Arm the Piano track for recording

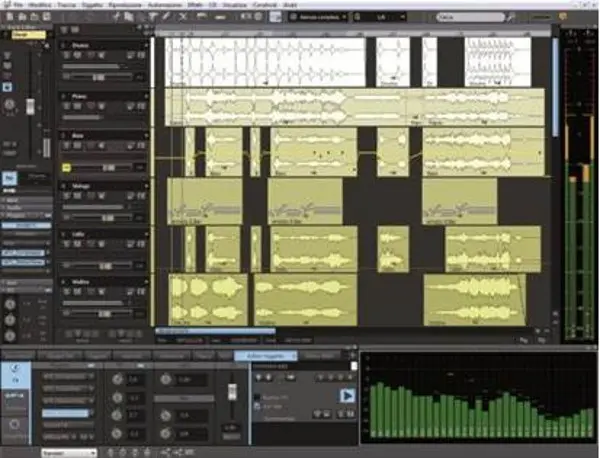(90, 106)
